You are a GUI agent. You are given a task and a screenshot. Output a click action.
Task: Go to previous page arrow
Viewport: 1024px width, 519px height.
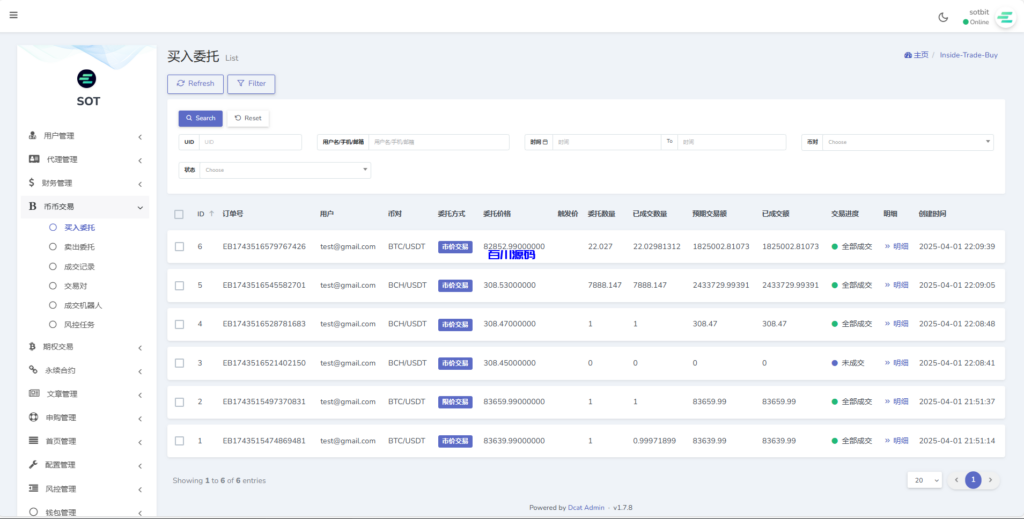pos(956,480)
